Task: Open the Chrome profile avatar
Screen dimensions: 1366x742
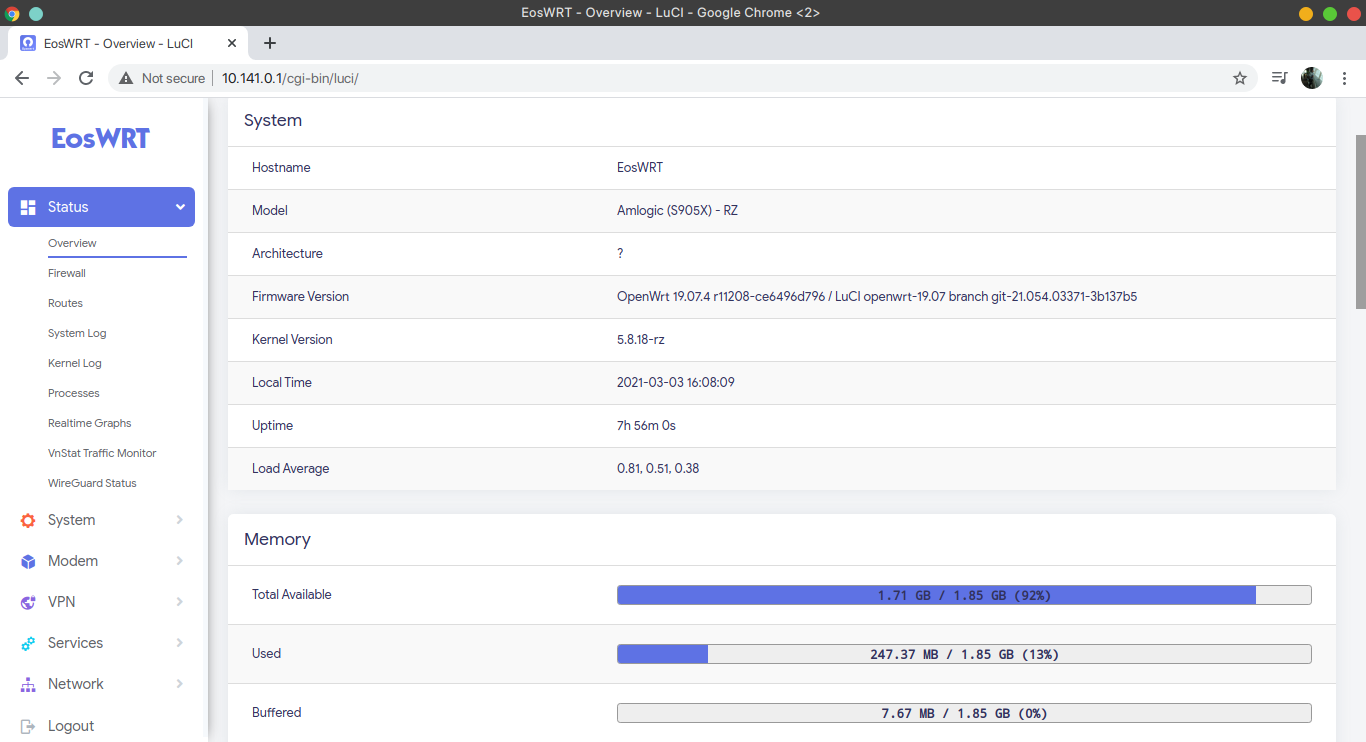Action: pyautogui.click(x=1312, y=78)
